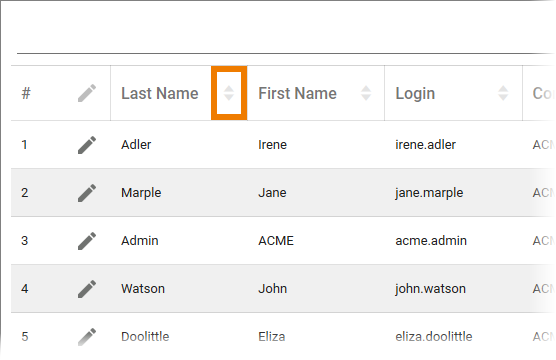Sort the Login column using its arrows
Image resolution: width=556 pixels, height=360 pixels.
point(503,93)
